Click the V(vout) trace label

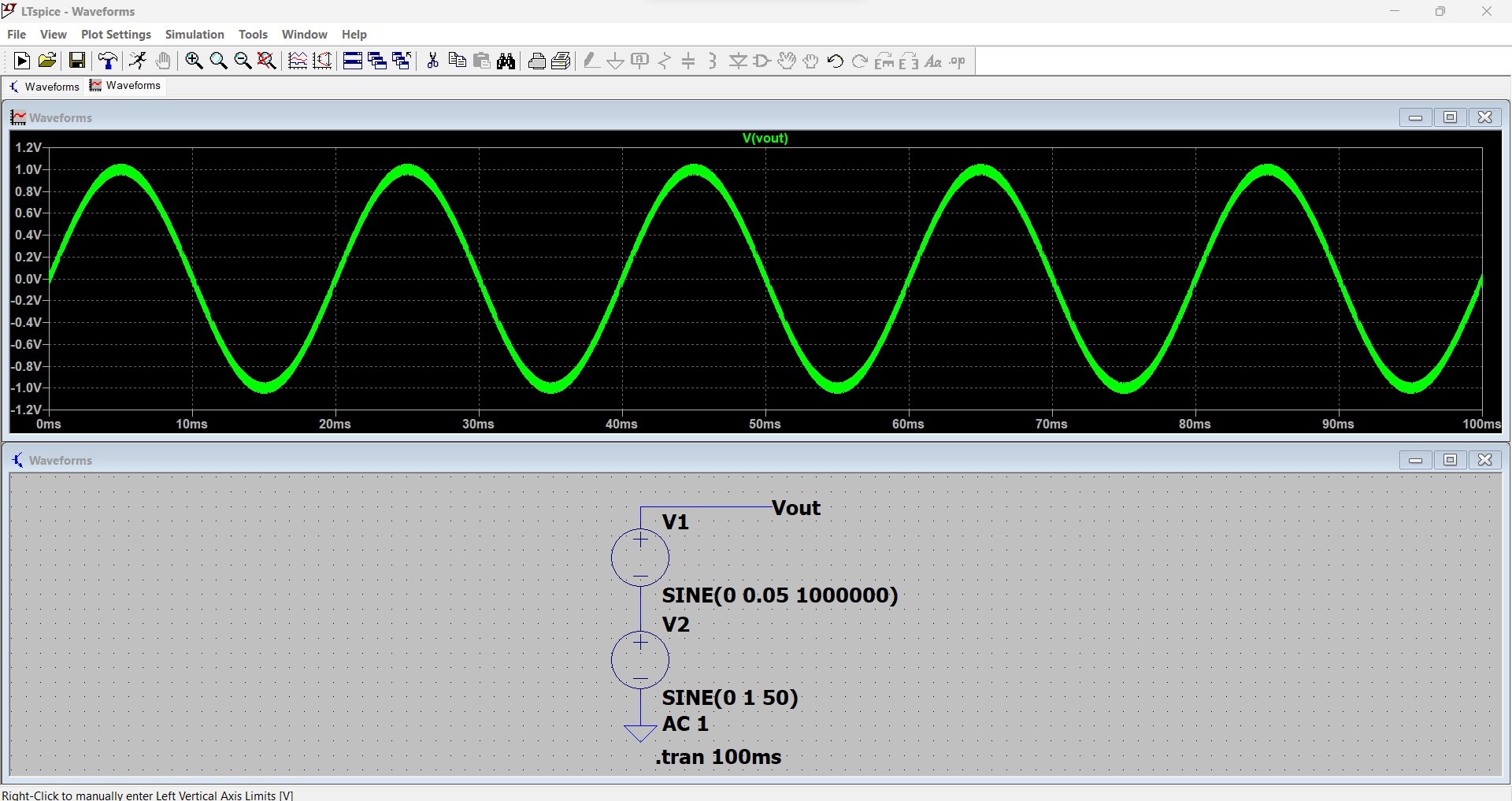tap(765, 138)
